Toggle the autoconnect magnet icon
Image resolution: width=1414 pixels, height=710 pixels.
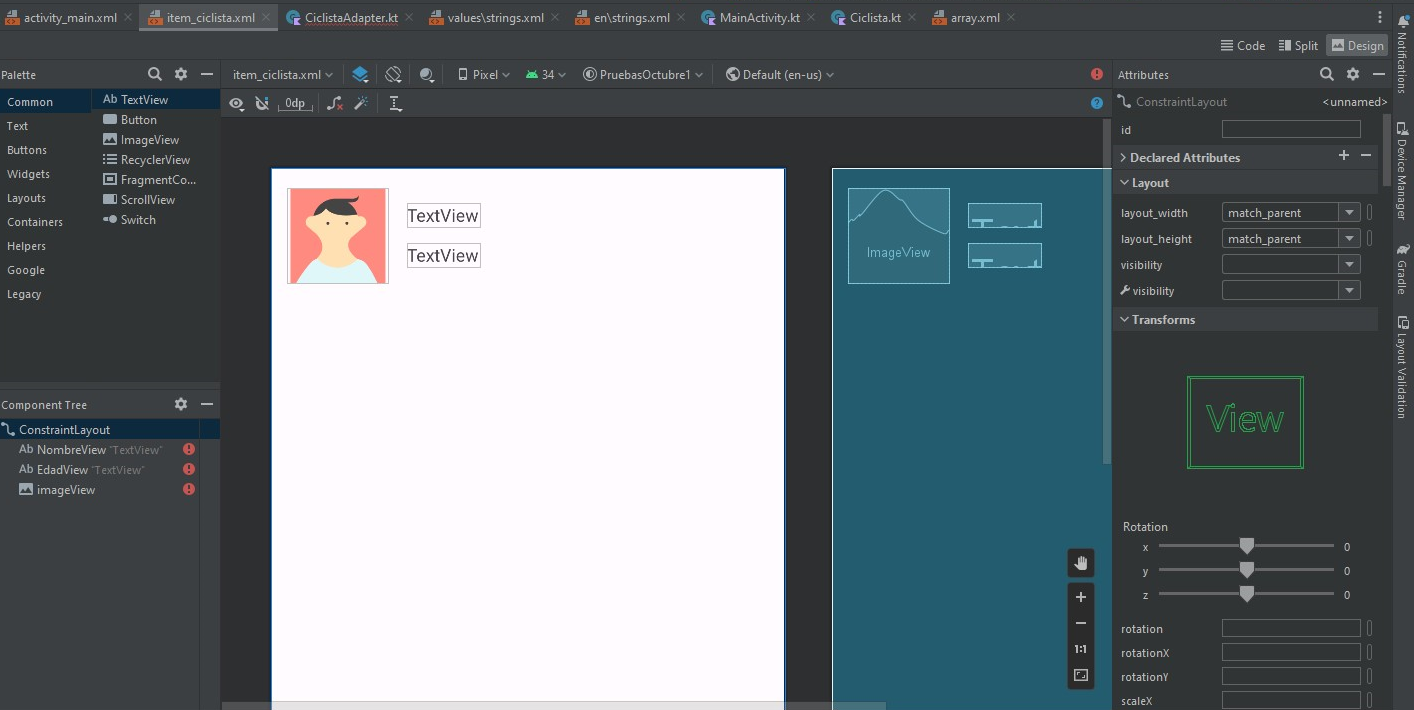(x=262, y=103)
